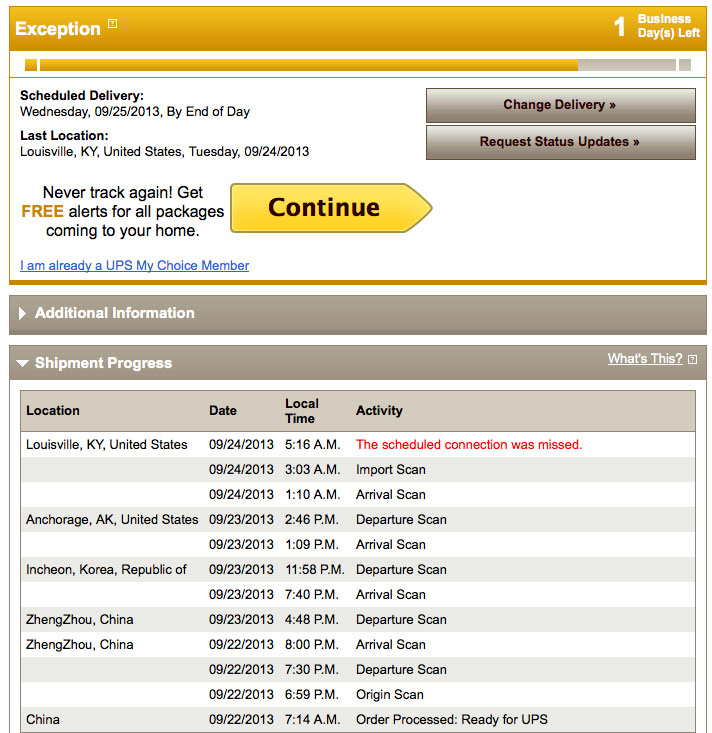
Task: Click the 7:30 P.M. Departure Scan row
Action: point(358,669)
